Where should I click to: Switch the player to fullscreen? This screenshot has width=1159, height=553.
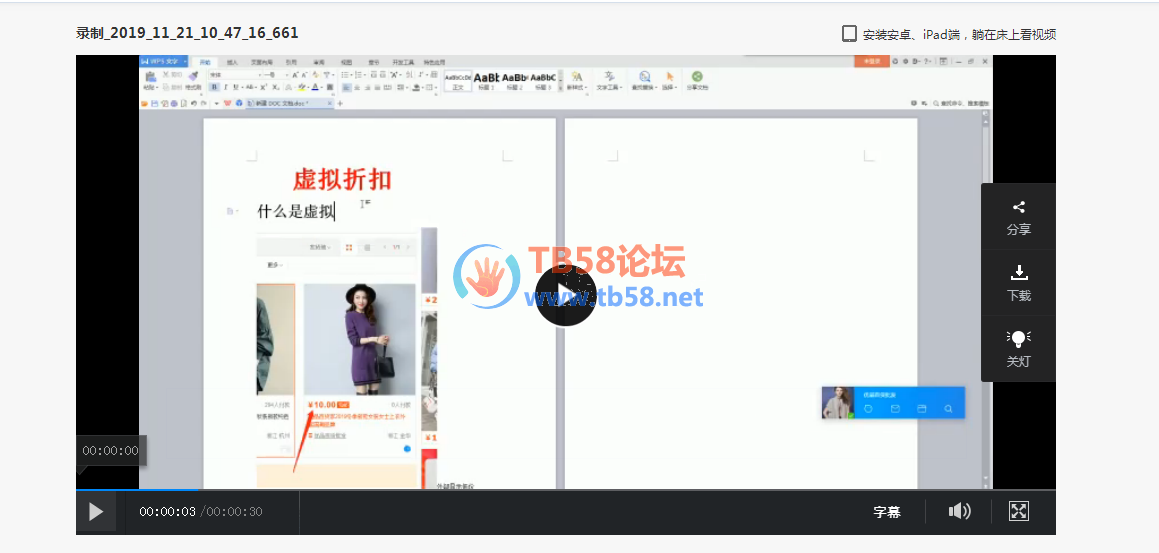point(1019,511)
